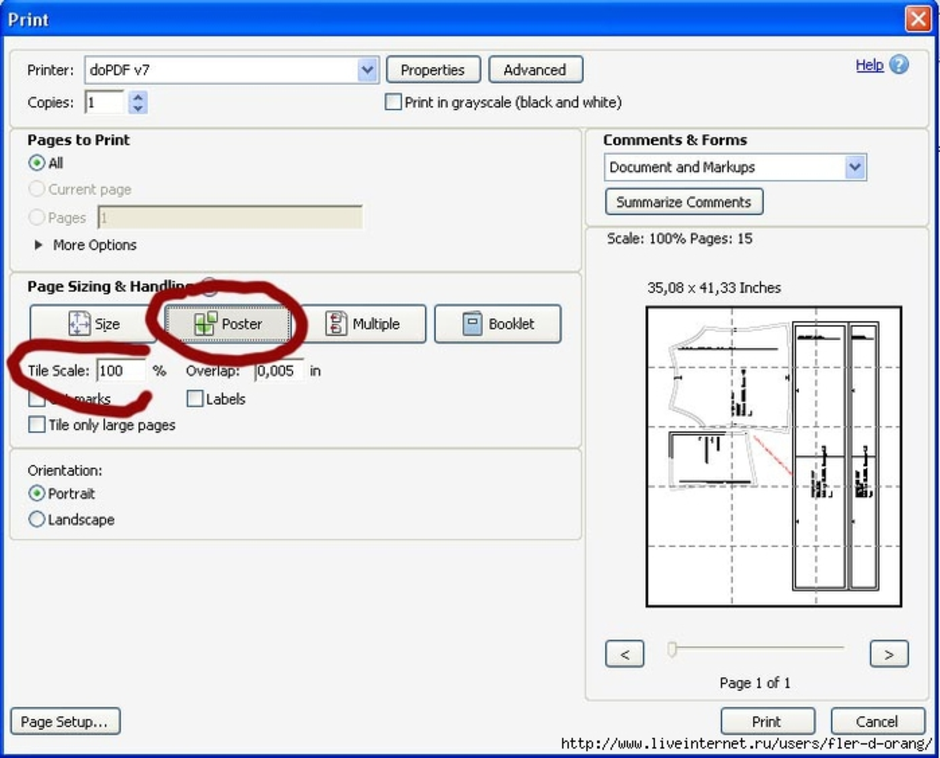Click the Copies number field
This screenshot has width=940, height=758.
(x=104, y=103)
